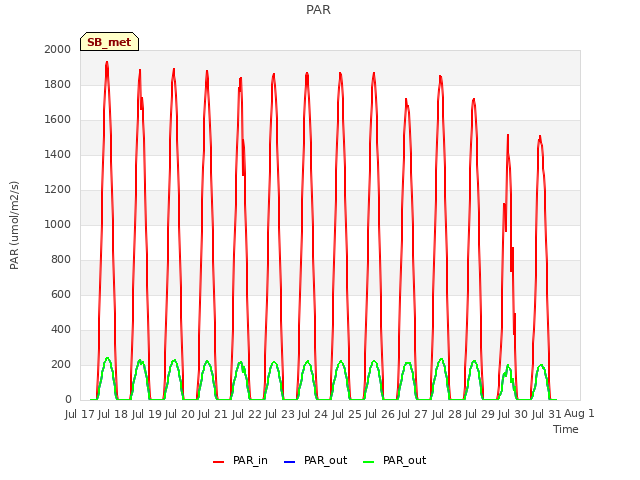Click the 2000 y-axis tick label

tap(58, 49)
